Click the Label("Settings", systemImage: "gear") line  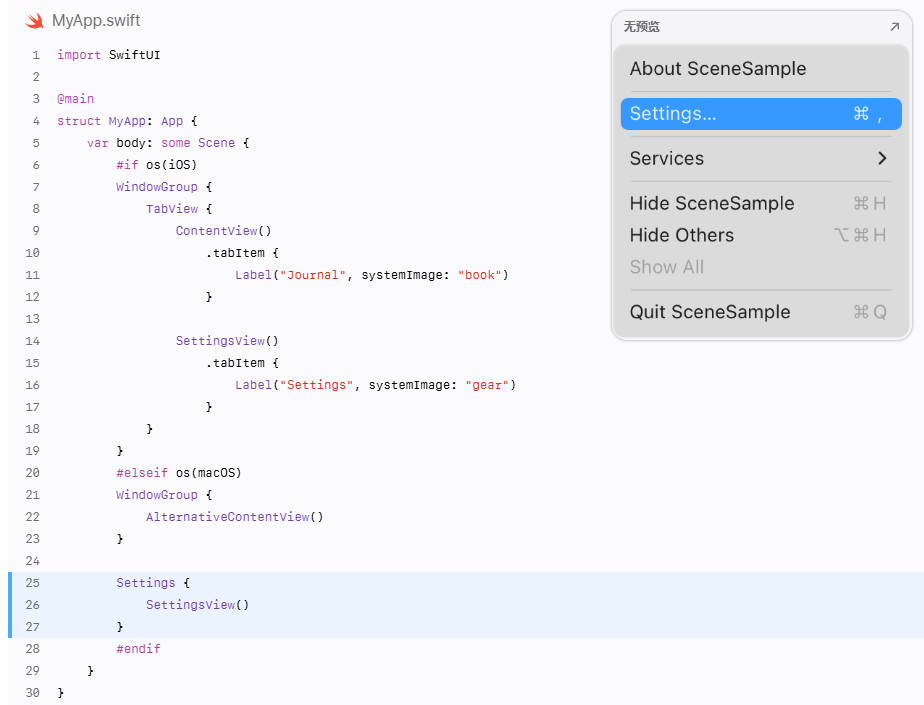point(375,385)
